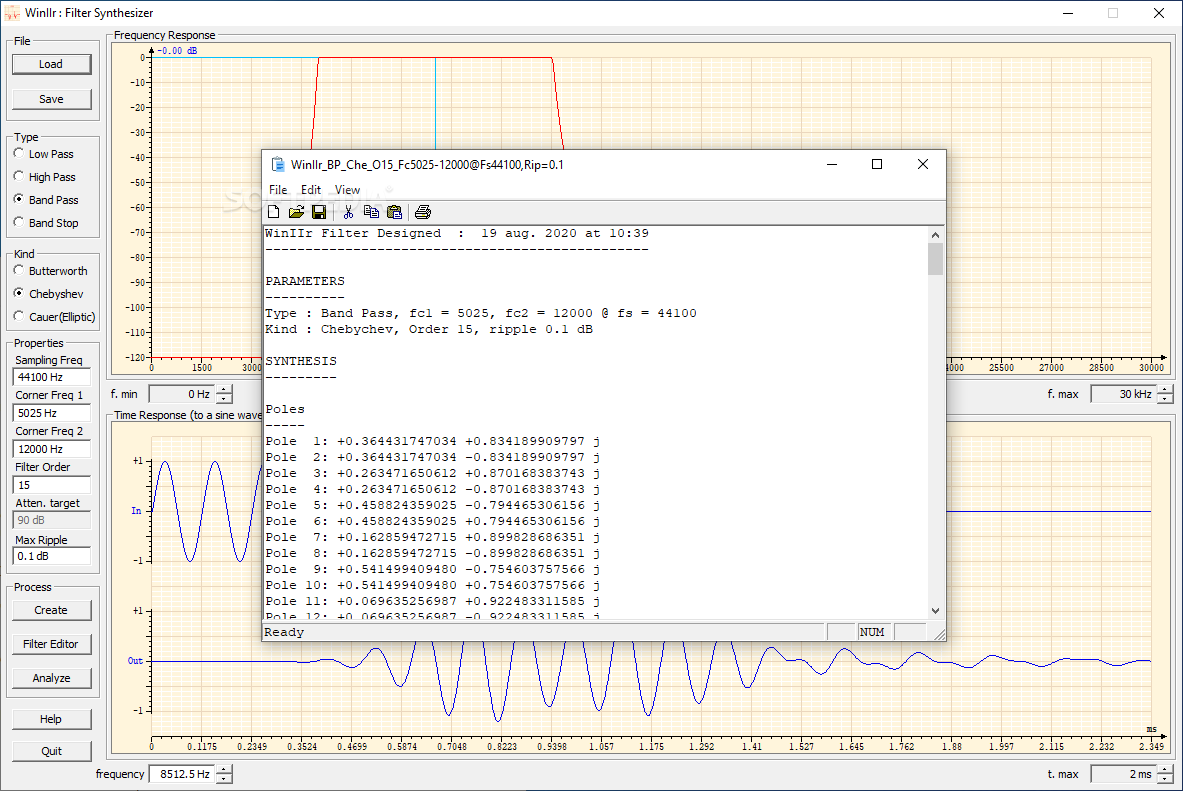Viewport: 1183px width, 791px height.
Task: Click the WinIIr app icon in the main title bar
Action: click(13, 13)
